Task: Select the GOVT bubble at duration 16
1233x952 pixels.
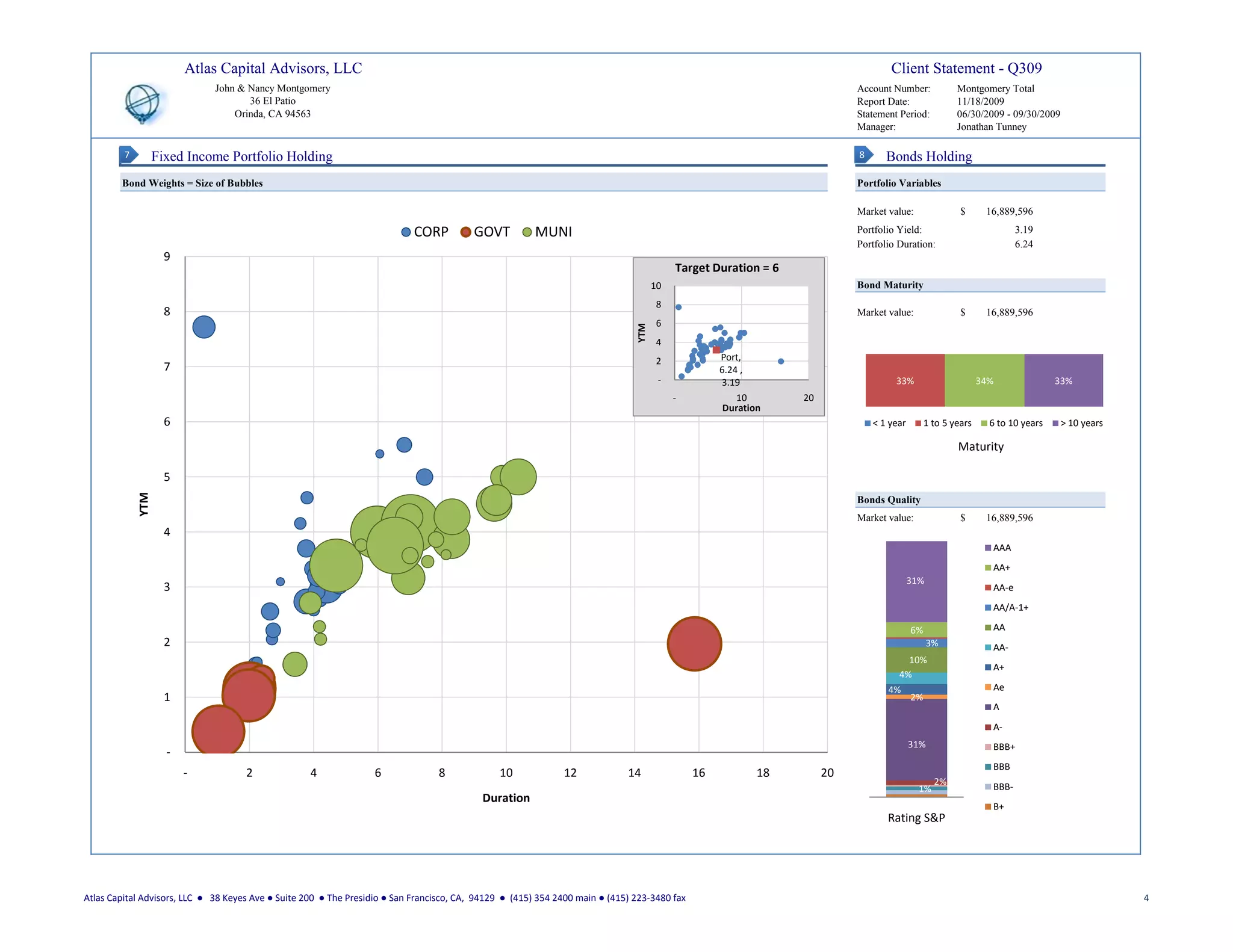Action: pyautogui.click(x=694, y=644)
